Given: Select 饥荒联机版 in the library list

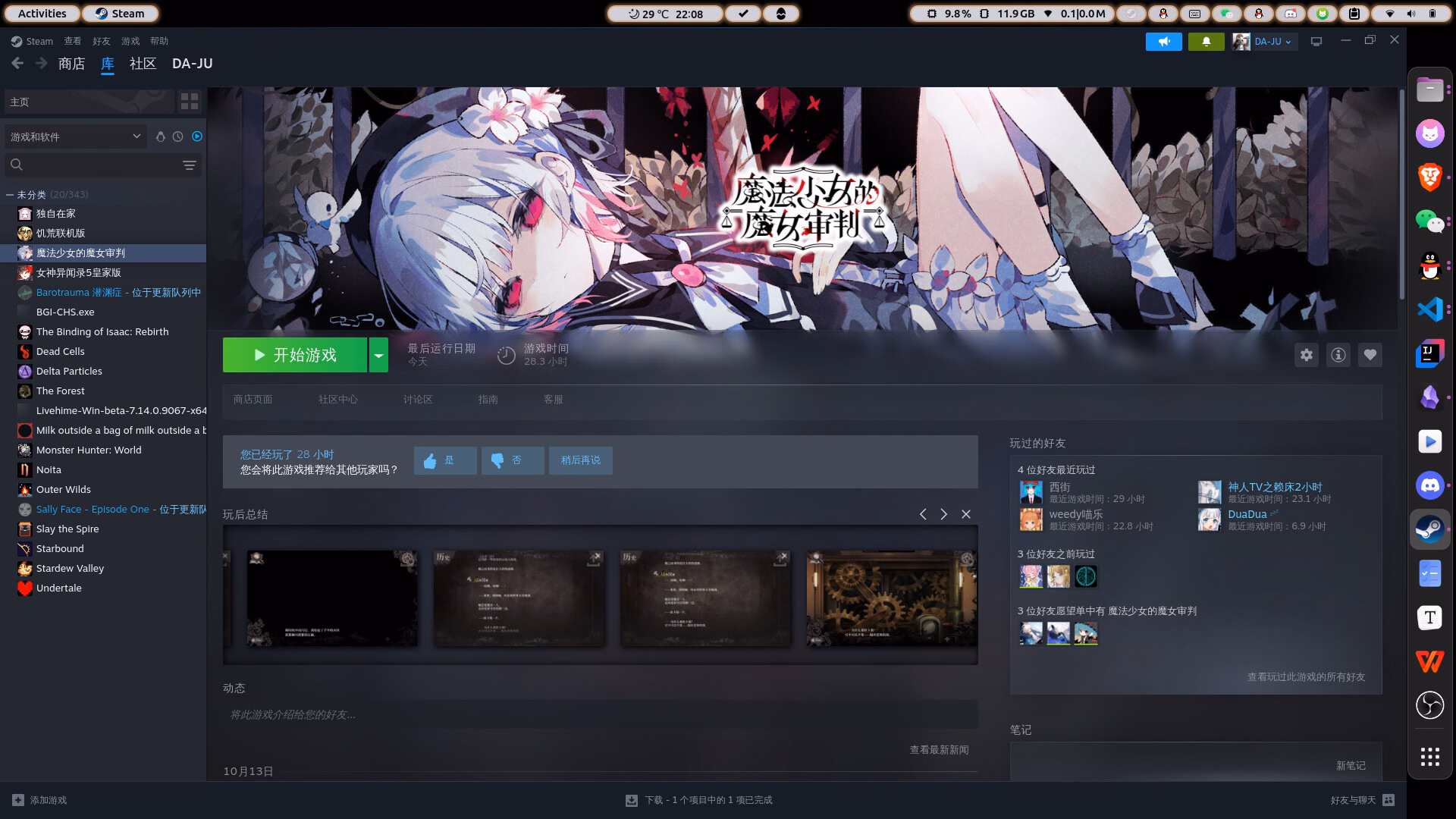Looking at the screenshot, I should coord(61,234).
